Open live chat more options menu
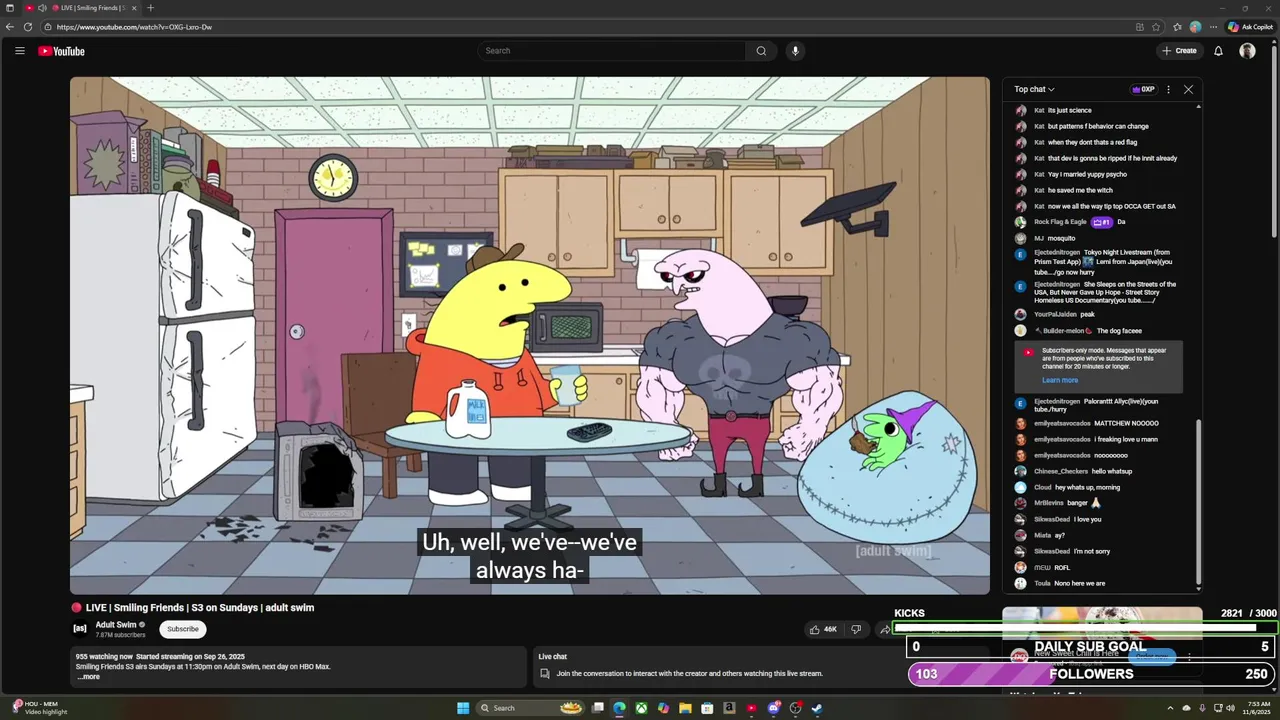The image size is (1280, 720). [x=1168, y=89]
